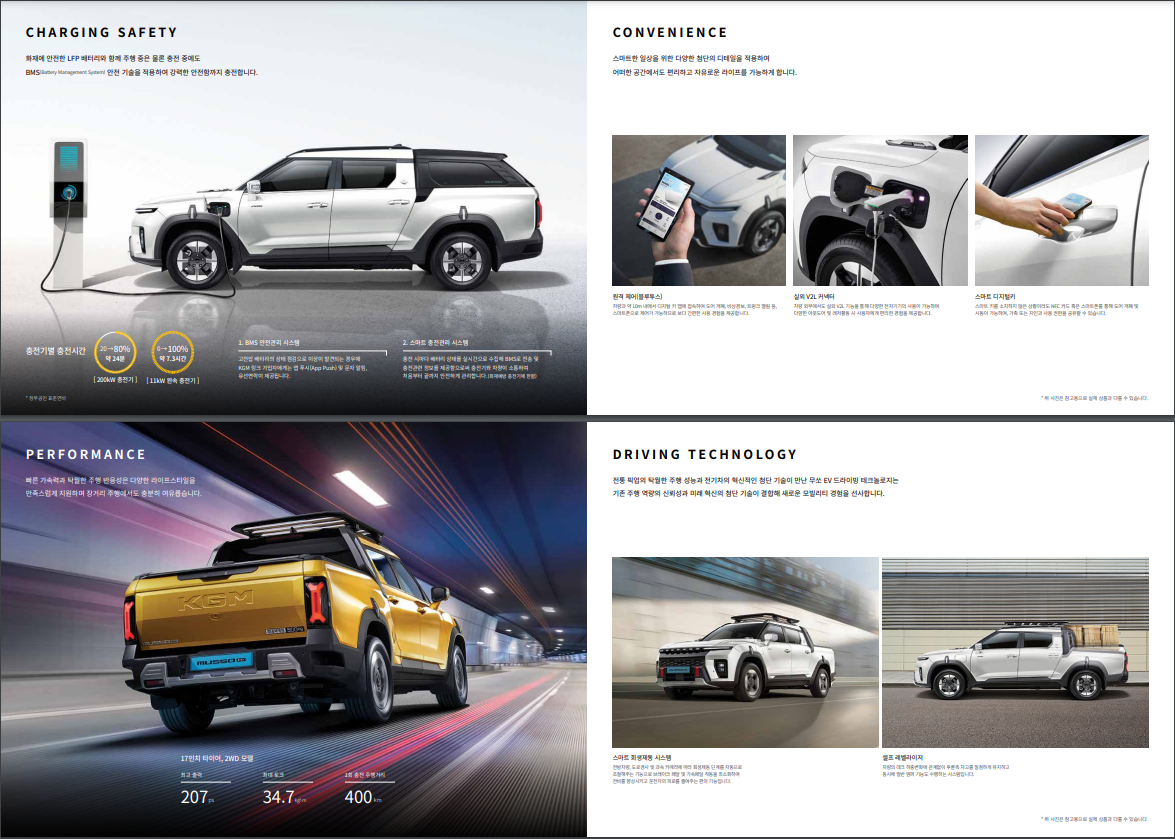1175x839 pixels.
Task: Click the 20→80% charging time circle
Action: 115,352
